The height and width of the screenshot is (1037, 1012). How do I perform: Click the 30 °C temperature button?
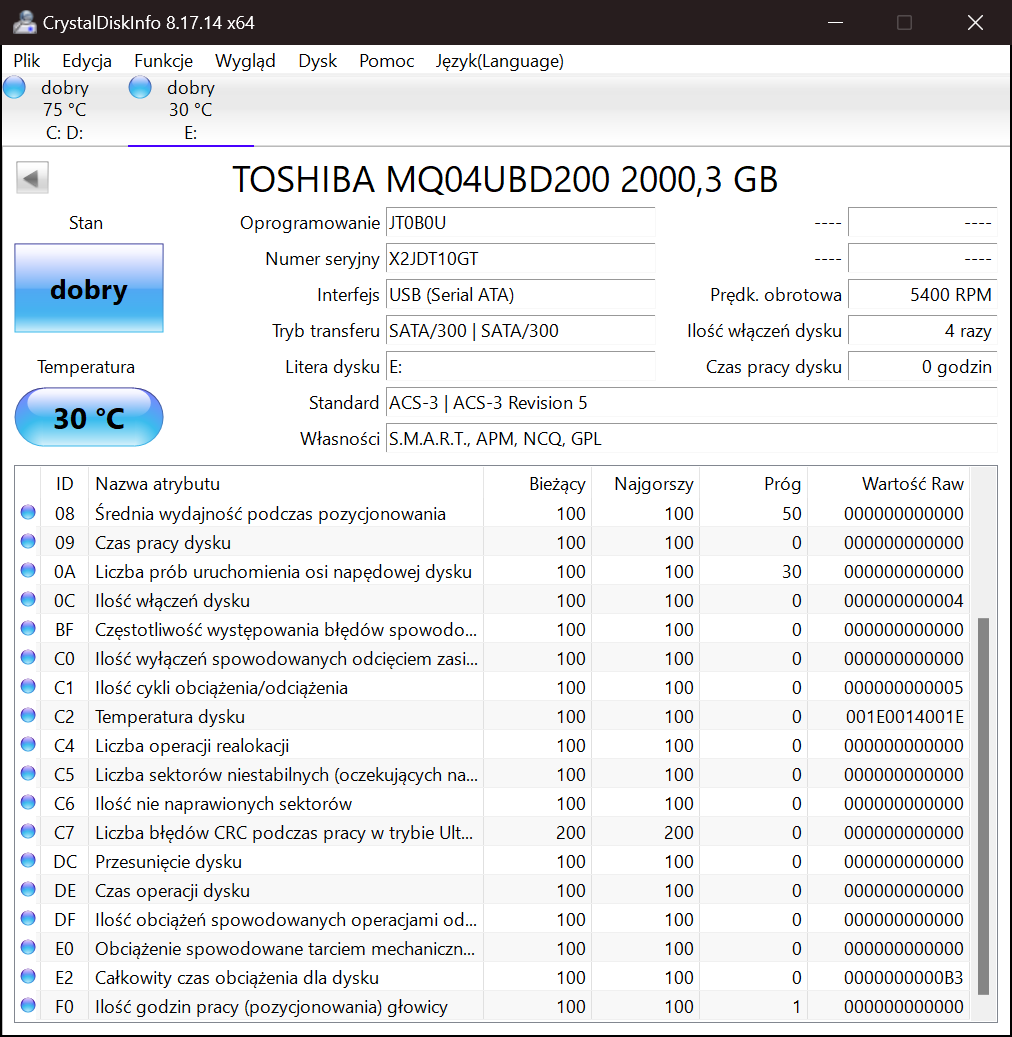coord(89,417)
